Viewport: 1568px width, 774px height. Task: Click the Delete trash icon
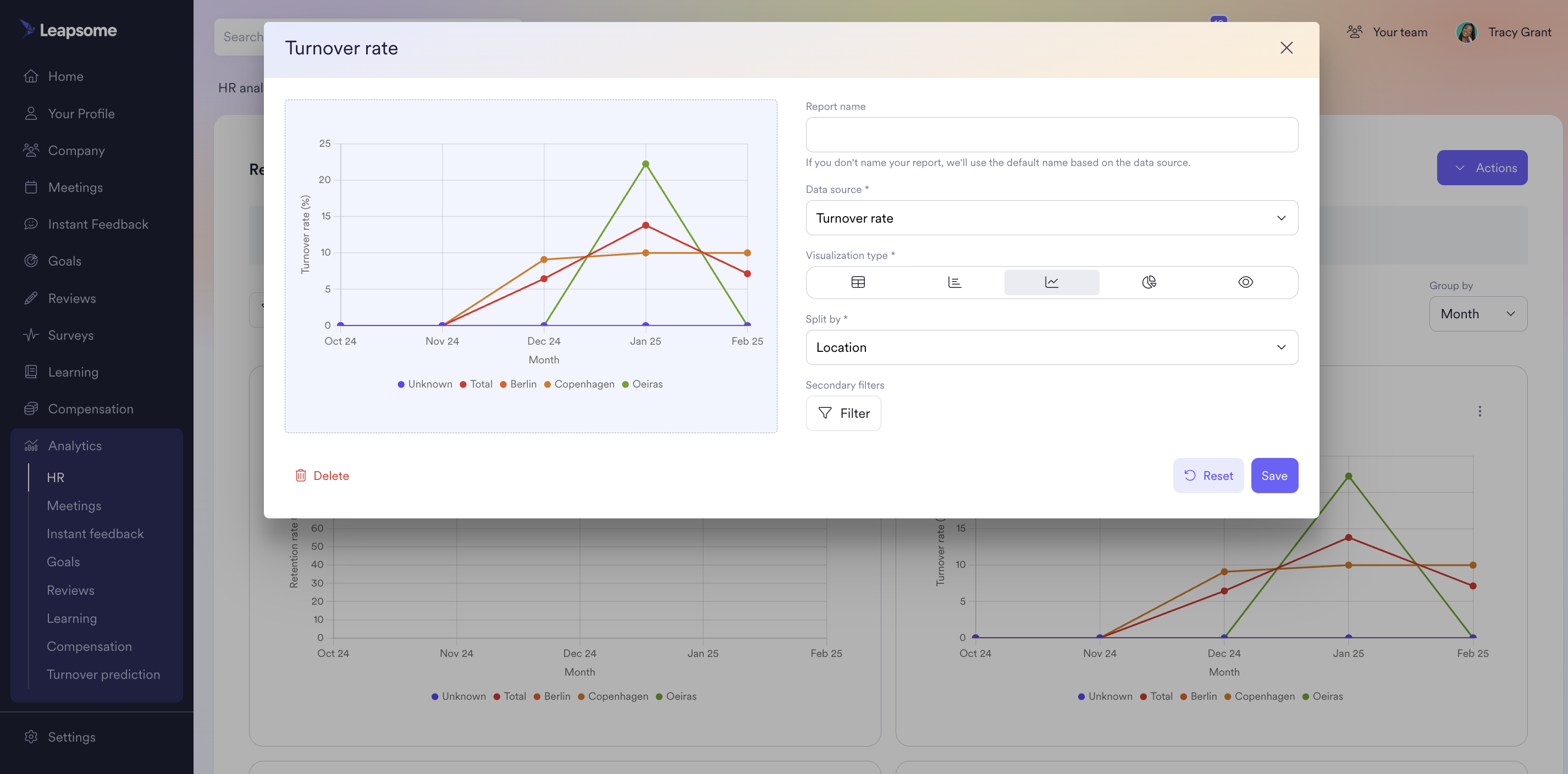(301, 476)
